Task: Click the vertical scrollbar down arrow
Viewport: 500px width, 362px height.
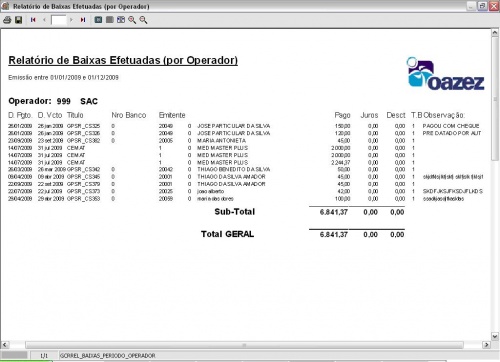Action: click(x=495, y=336)
